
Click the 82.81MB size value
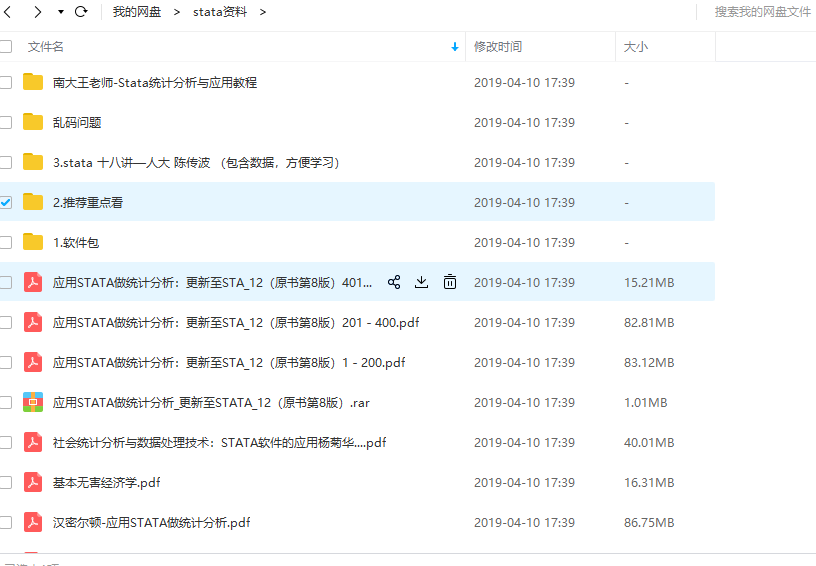(649, 323)
